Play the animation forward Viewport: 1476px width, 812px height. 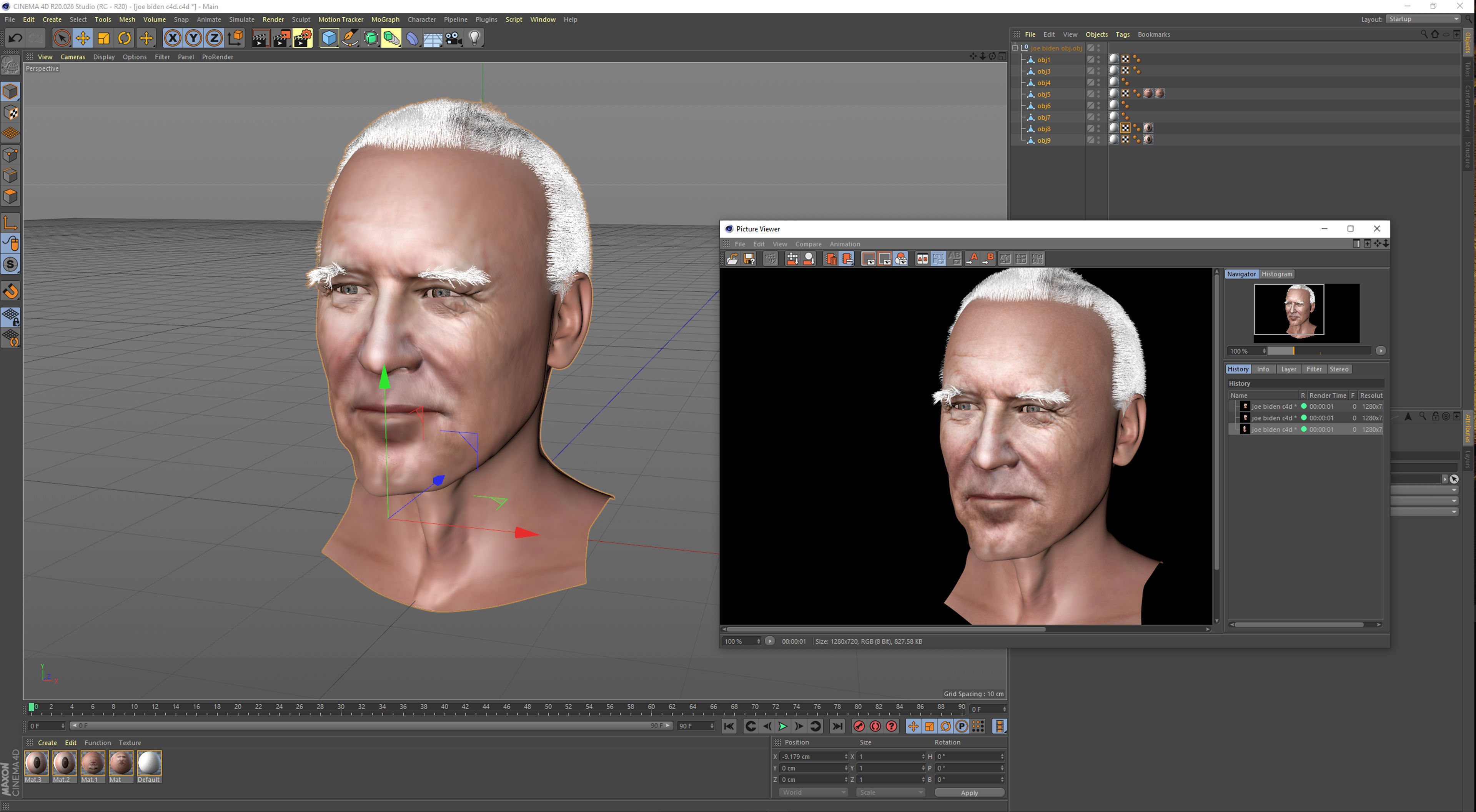(783, 726)
